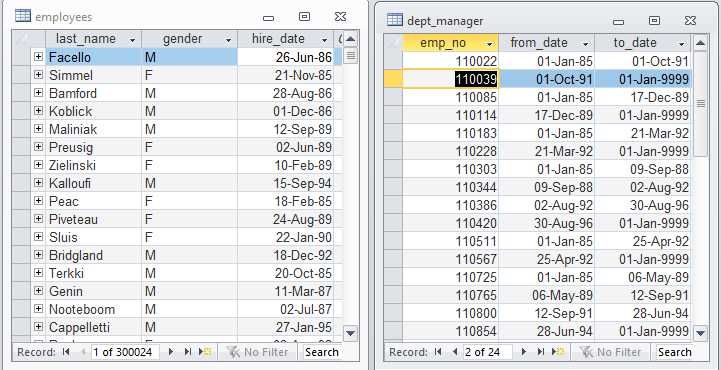Screen dimensions: 721x370
Task: Open the from_date column filter dropdown
Action: point(585,44)
